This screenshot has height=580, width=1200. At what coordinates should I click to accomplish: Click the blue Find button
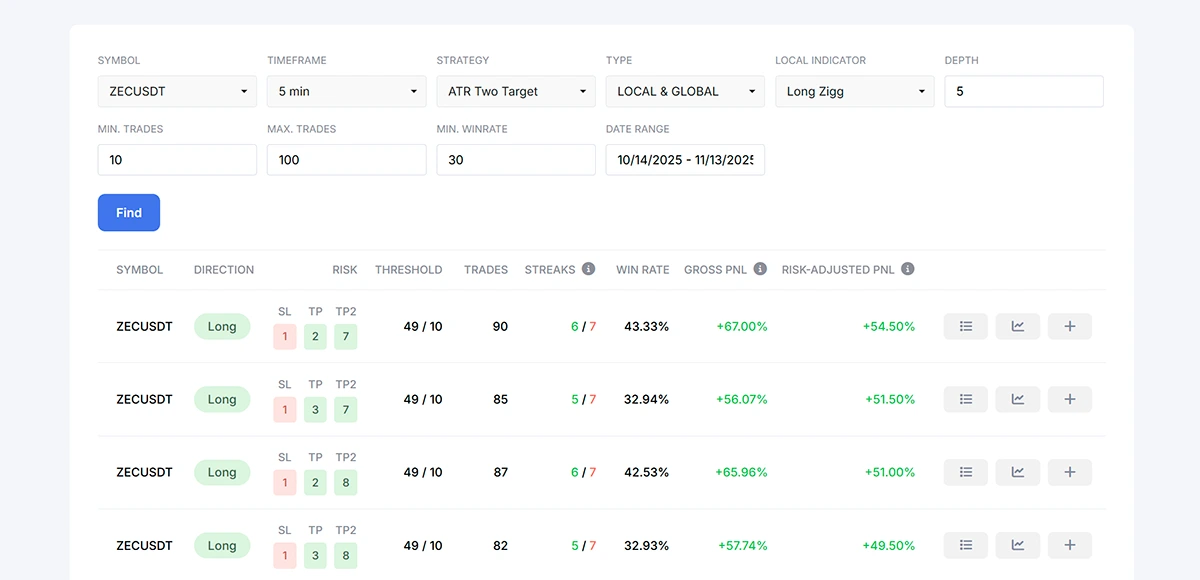coord(129,213)
